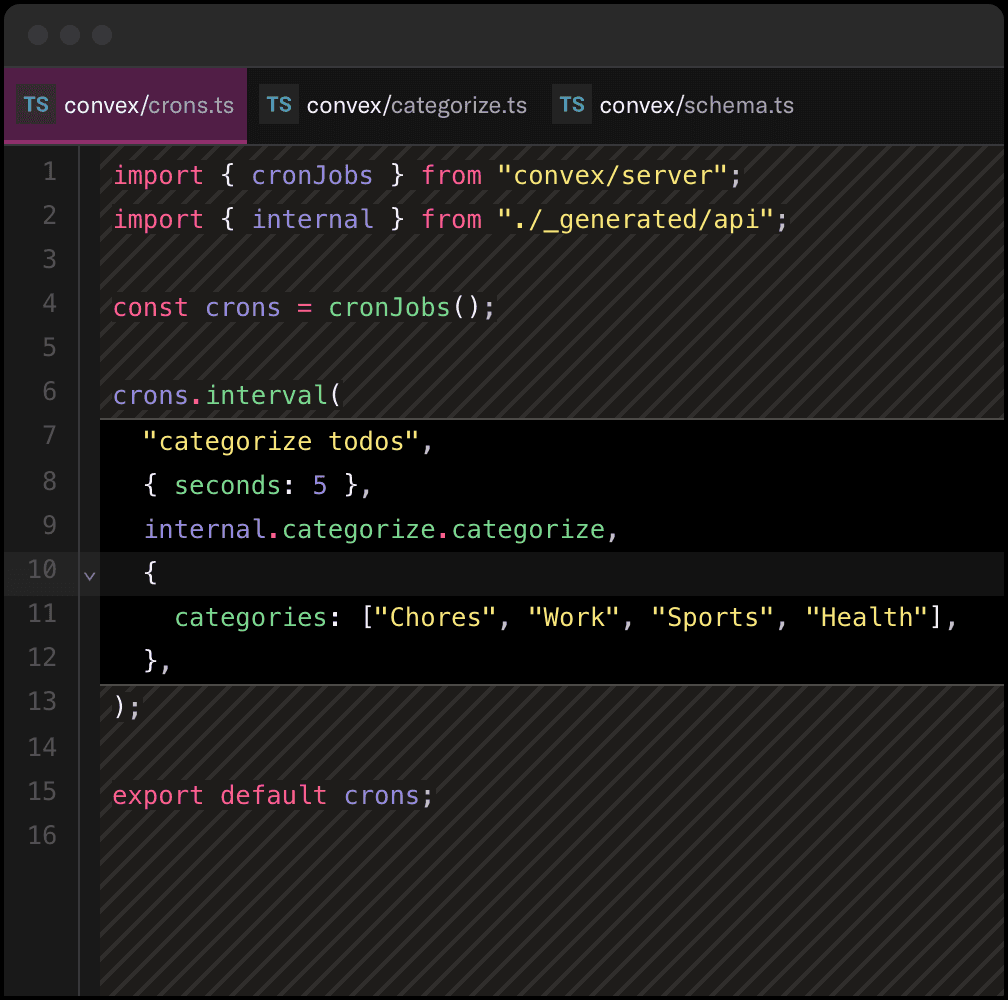
Task: Click the categorize todos string on line 7
Action: [283, 441]
